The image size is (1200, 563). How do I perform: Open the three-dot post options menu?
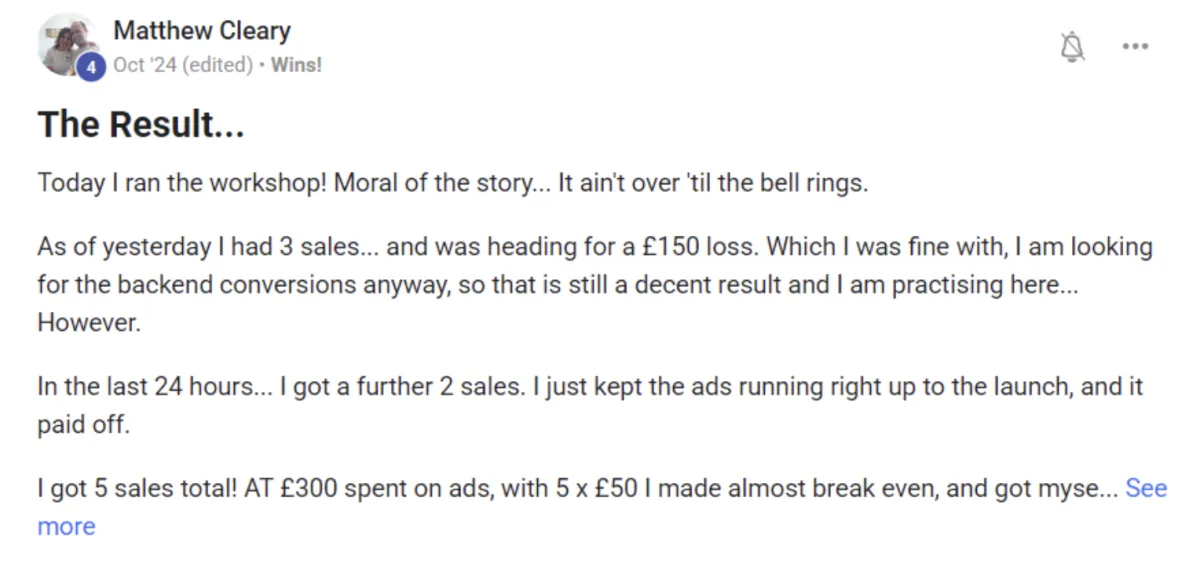[1135, 46]
